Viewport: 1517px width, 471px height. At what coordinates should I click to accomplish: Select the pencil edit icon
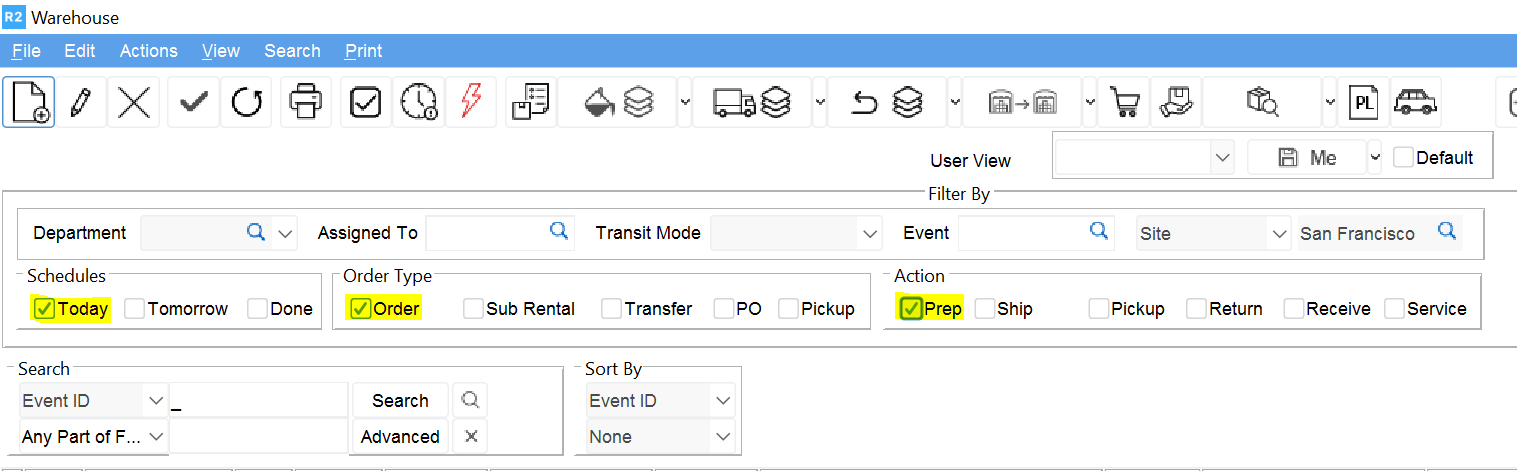(x=81, y=102)
